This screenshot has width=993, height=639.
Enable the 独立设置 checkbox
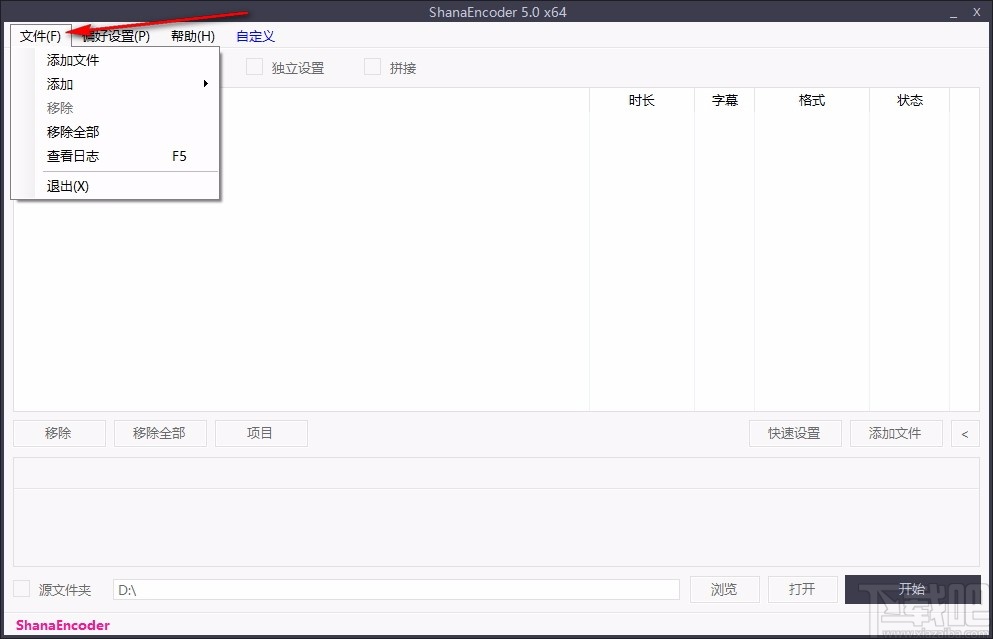[x=254, y=67]
